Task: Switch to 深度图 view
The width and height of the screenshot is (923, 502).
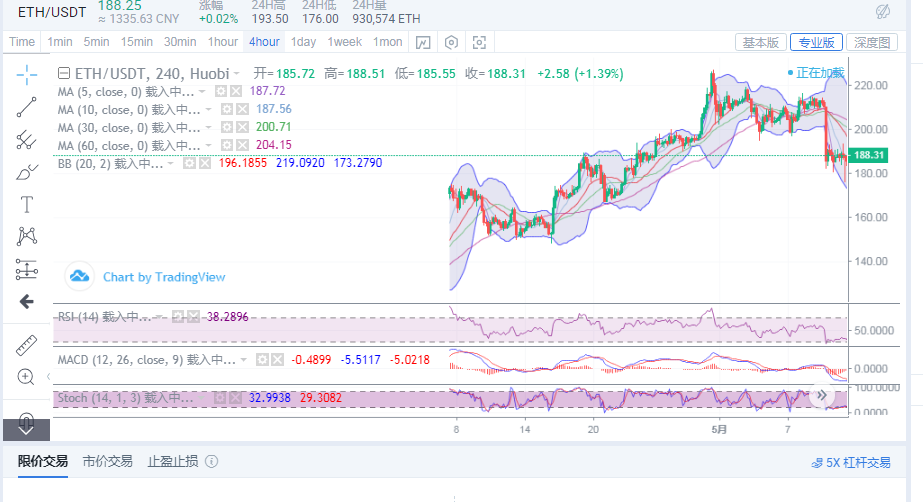Action: 871,42
